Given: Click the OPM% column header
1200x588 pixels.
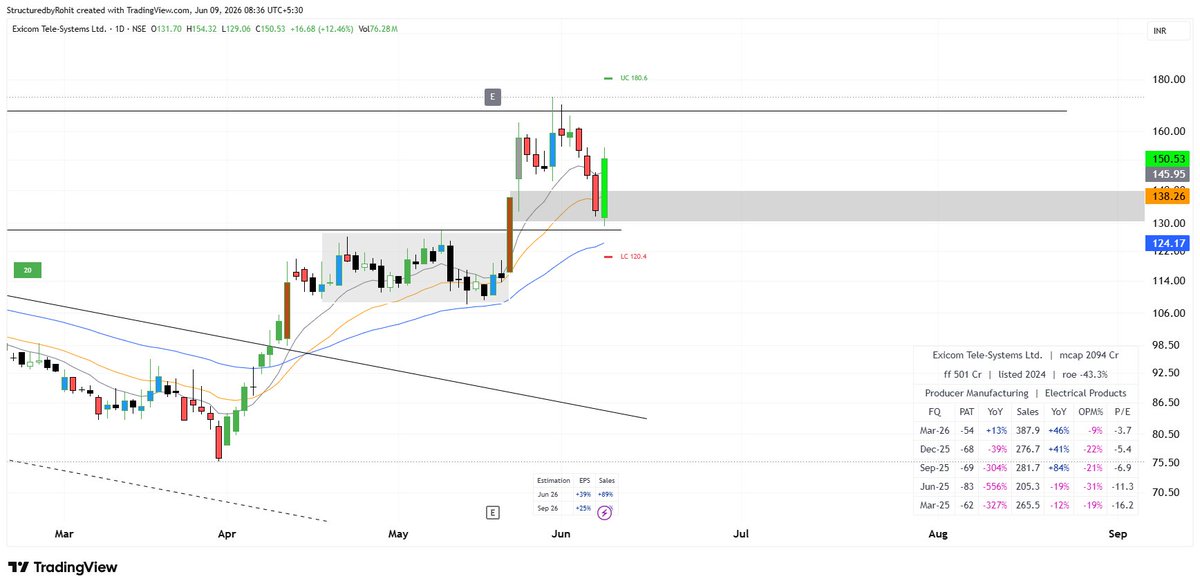Looking at the screenshot, I should [x=1090, y=411].
